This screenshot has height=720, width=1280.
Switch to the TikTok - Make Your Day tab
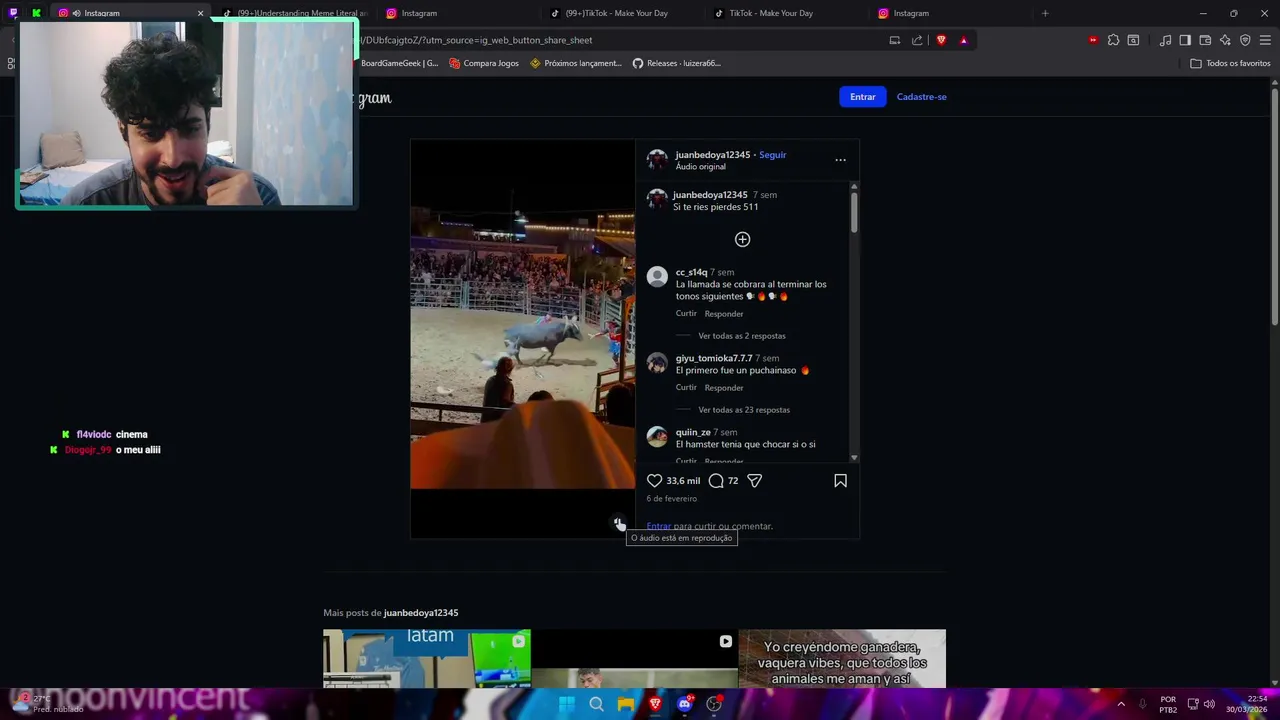click(x=788, y=13)
